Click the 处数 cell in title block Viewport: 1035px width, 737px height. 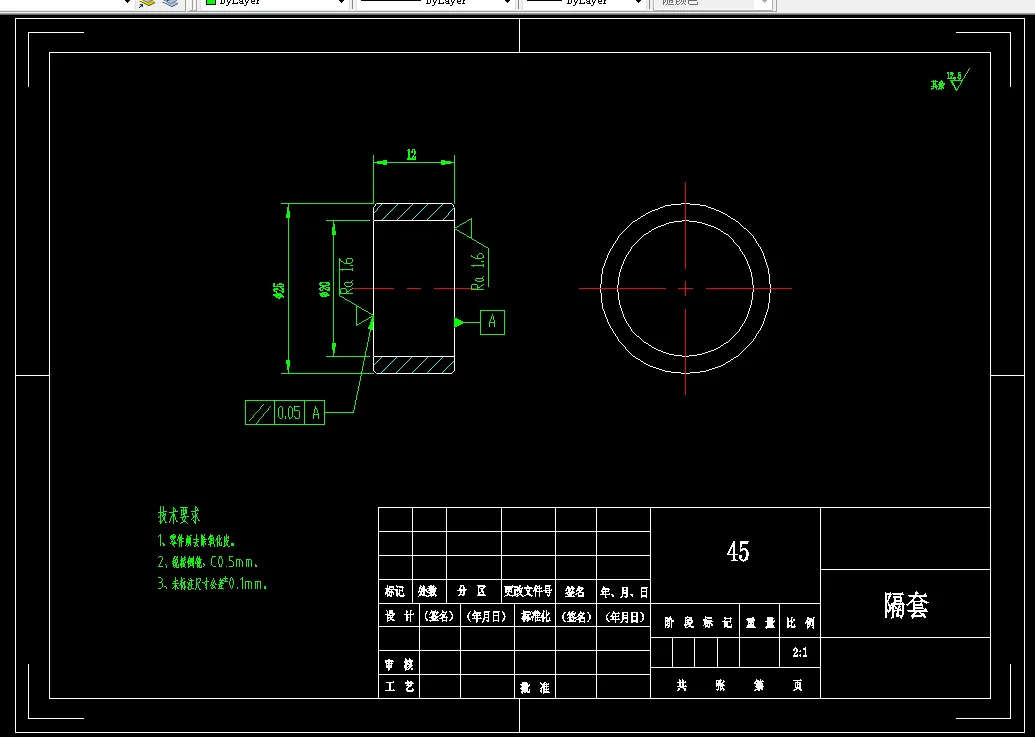click(x=428, y=592)
